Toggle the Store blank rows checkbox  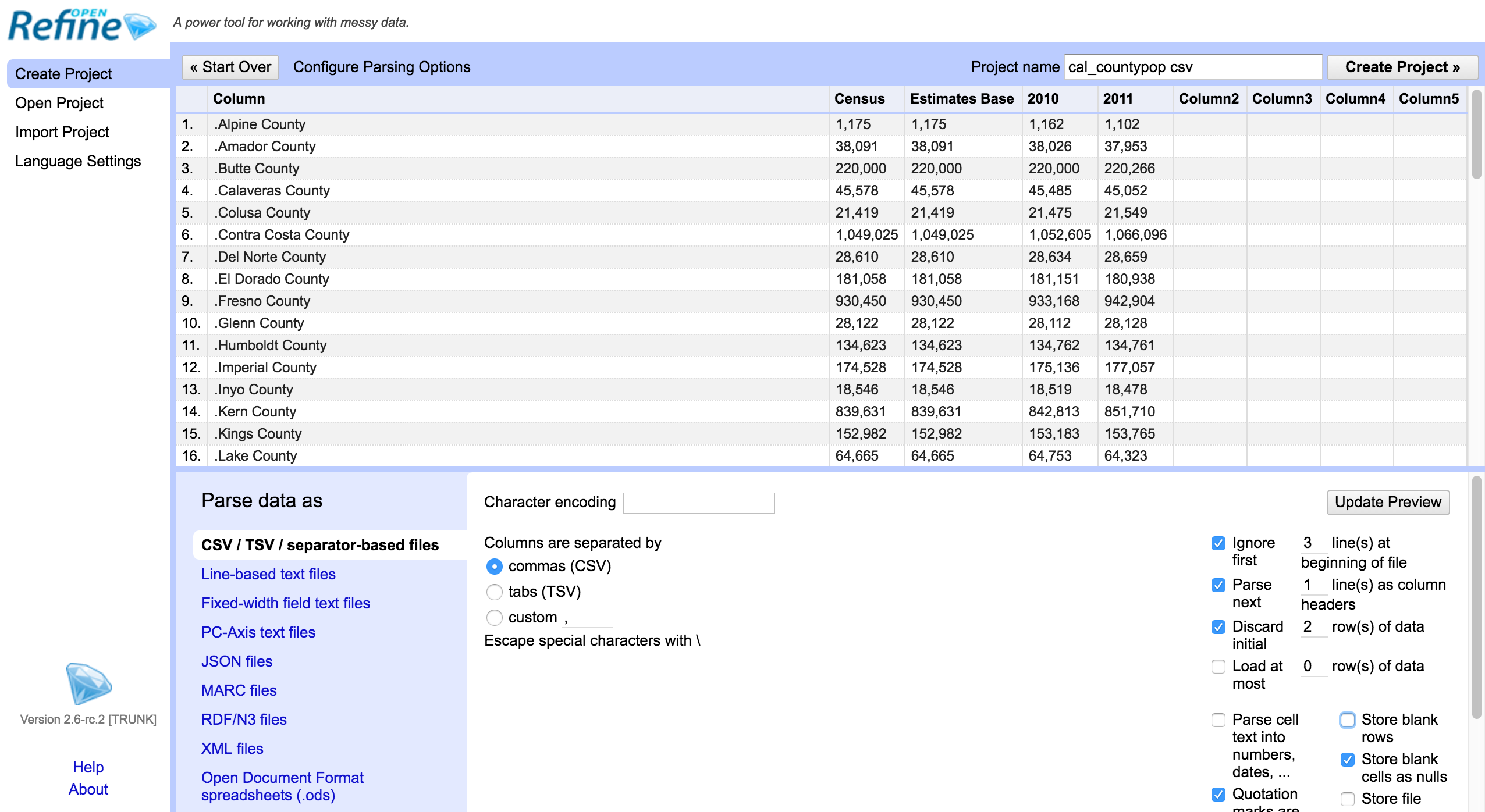point(1347,720)
